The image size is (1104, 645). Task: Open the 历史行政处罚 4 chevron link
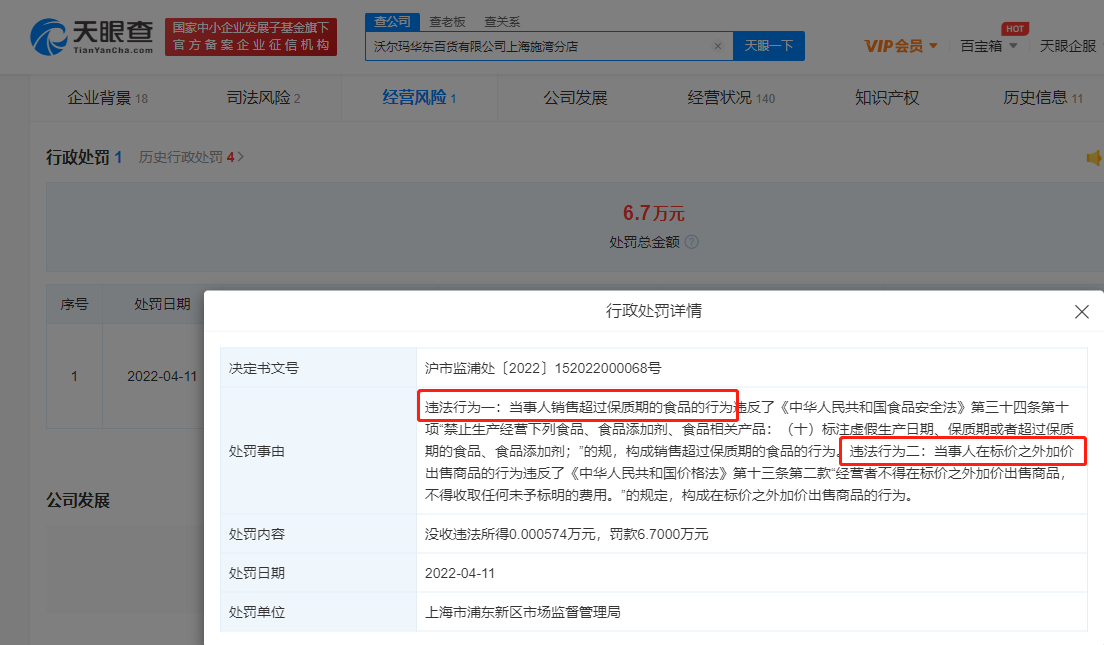click(191, 157)
